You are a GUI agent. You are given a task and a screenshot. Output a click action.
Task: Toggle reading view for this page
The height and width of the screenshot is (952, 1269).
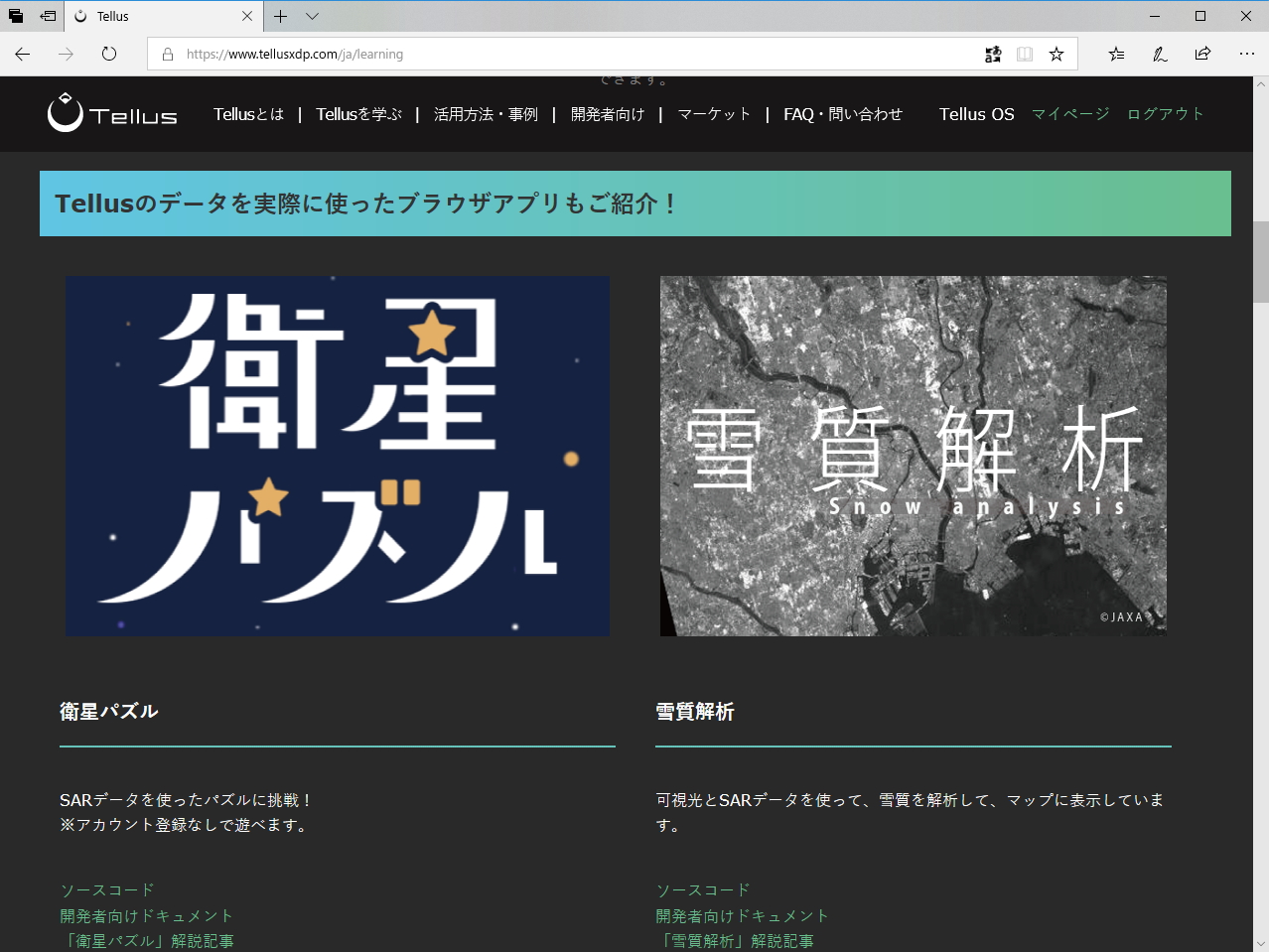(x=1024, y=54)
